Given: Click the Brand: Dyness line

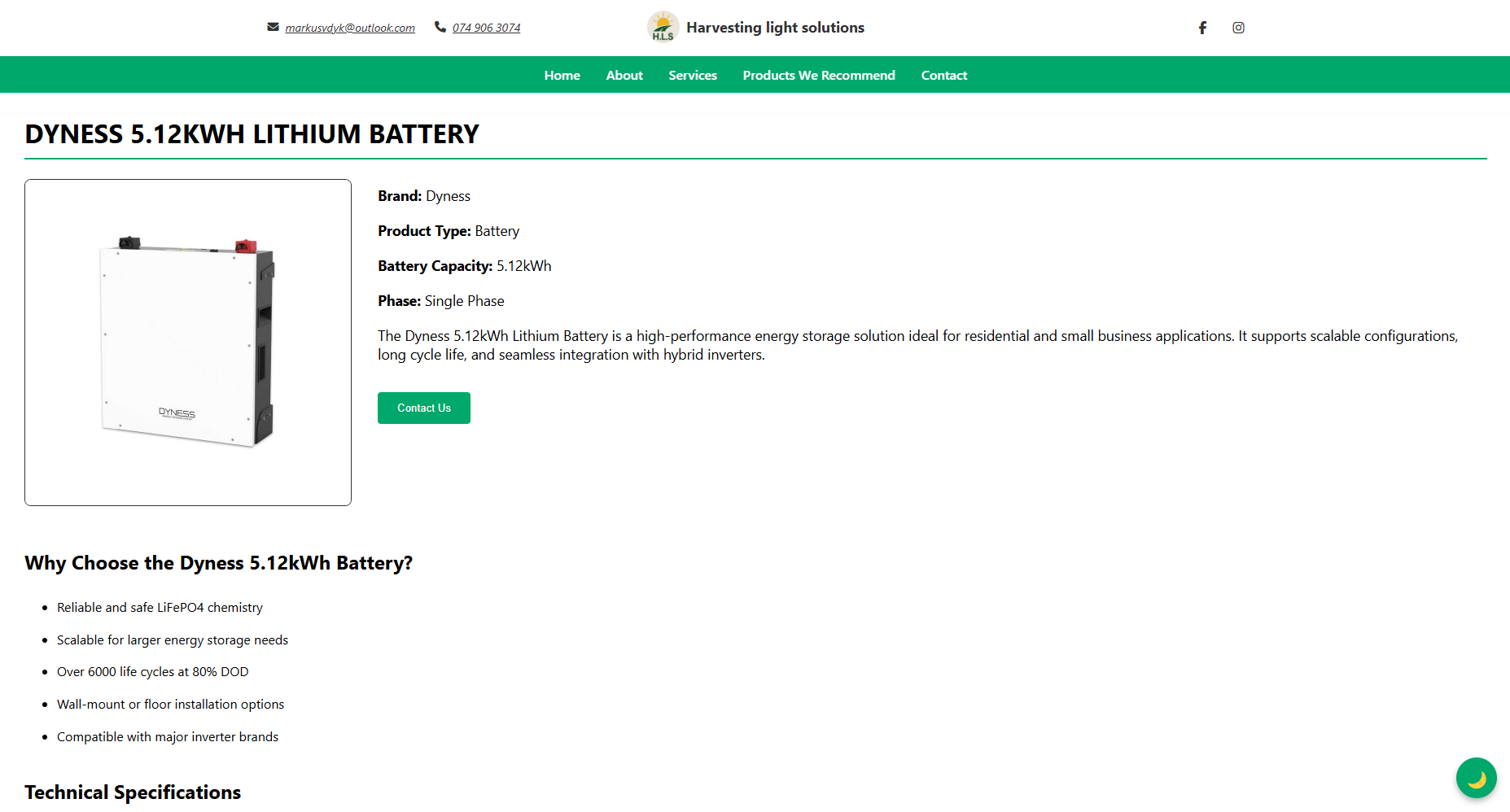Looking at the screenshot, I should (x=424, y=196).
